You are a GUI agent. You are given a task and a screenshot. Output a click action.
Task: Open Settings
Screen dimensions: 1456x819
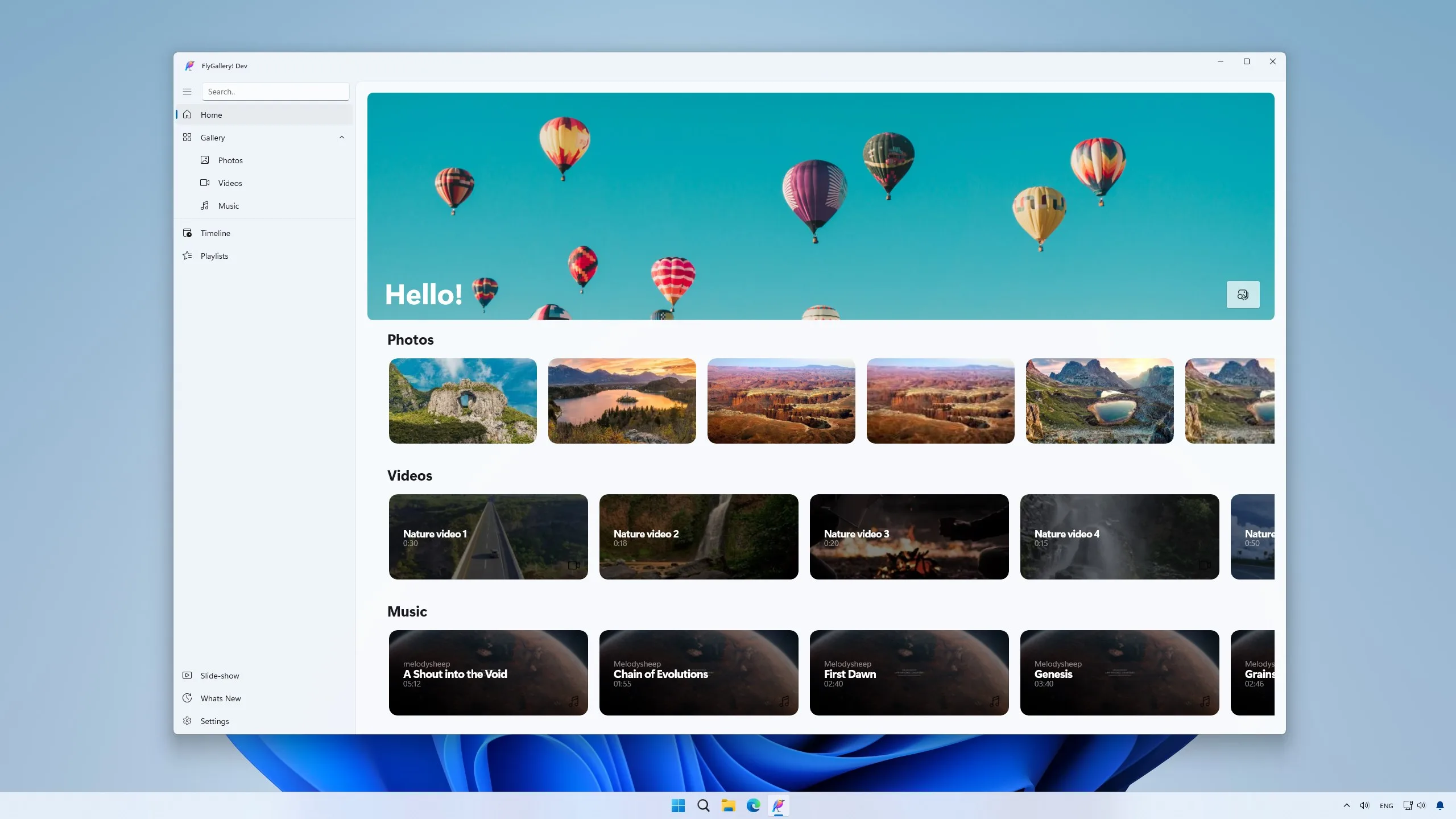(264, 721)
